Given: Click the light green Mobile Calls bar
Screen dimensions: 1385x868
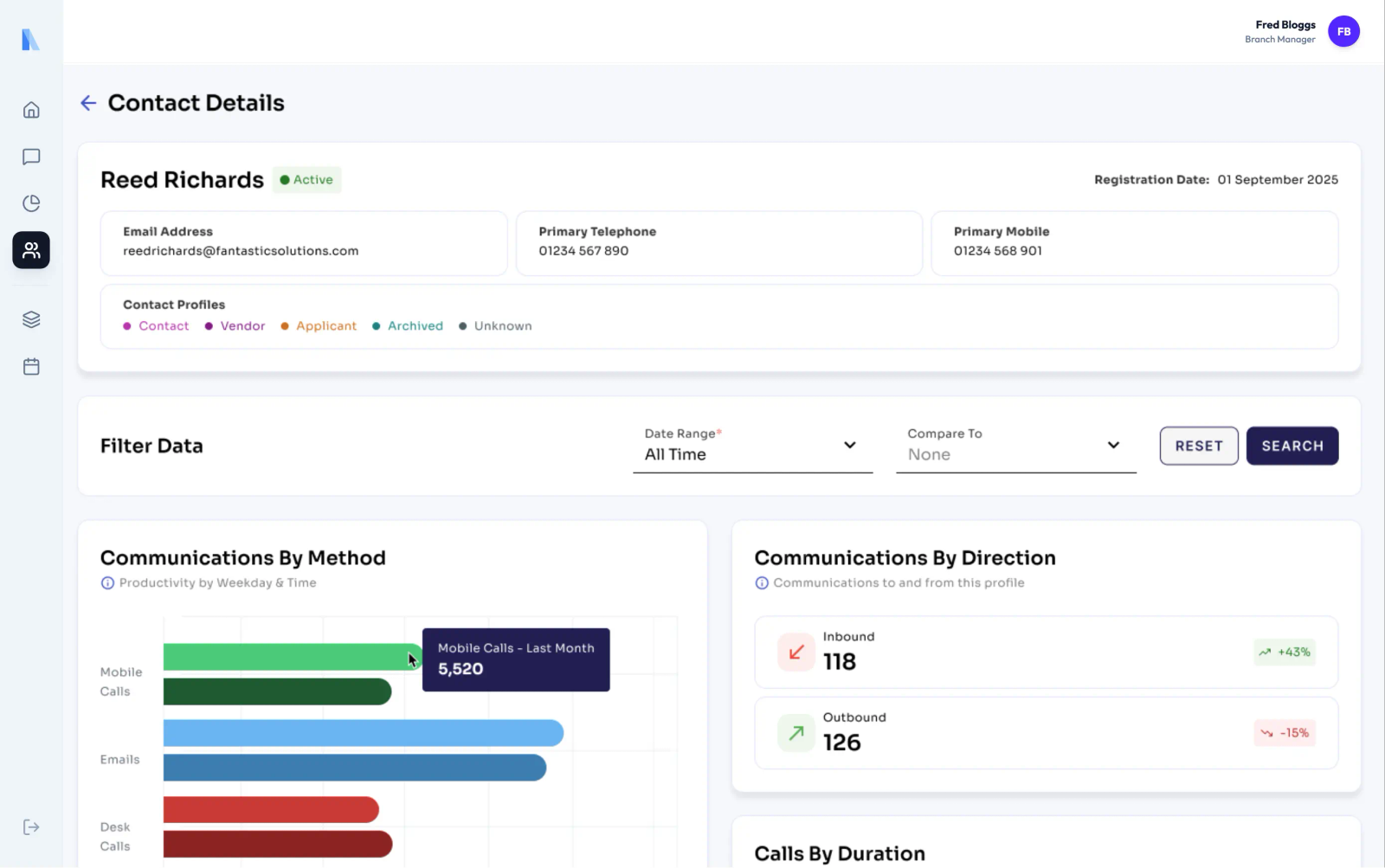Looking at the screenshot, I should [291, 657].
